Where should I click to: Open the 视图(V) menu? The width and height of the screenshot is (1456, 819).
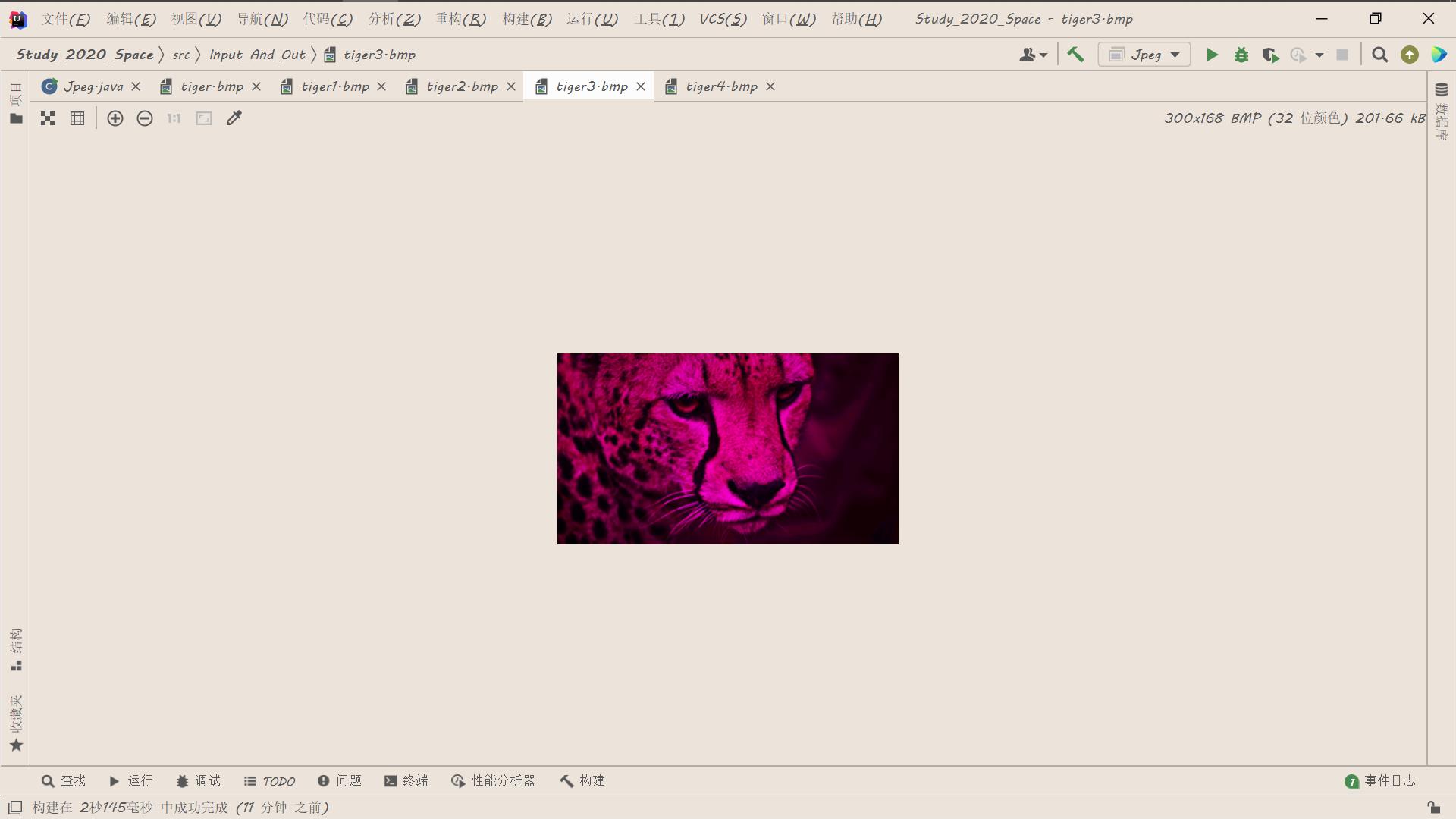196,19
